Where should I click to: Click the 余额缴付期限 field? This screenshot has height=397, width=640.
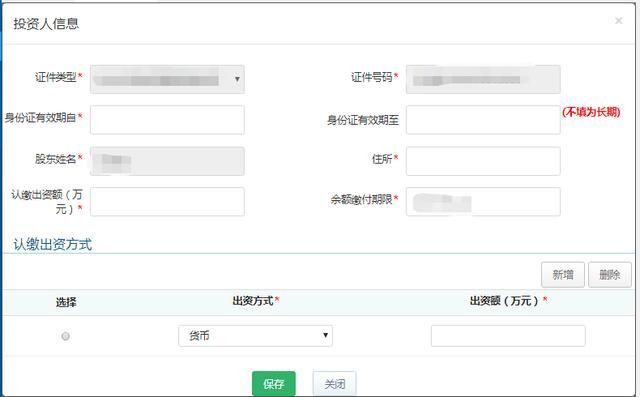[483, 201]
